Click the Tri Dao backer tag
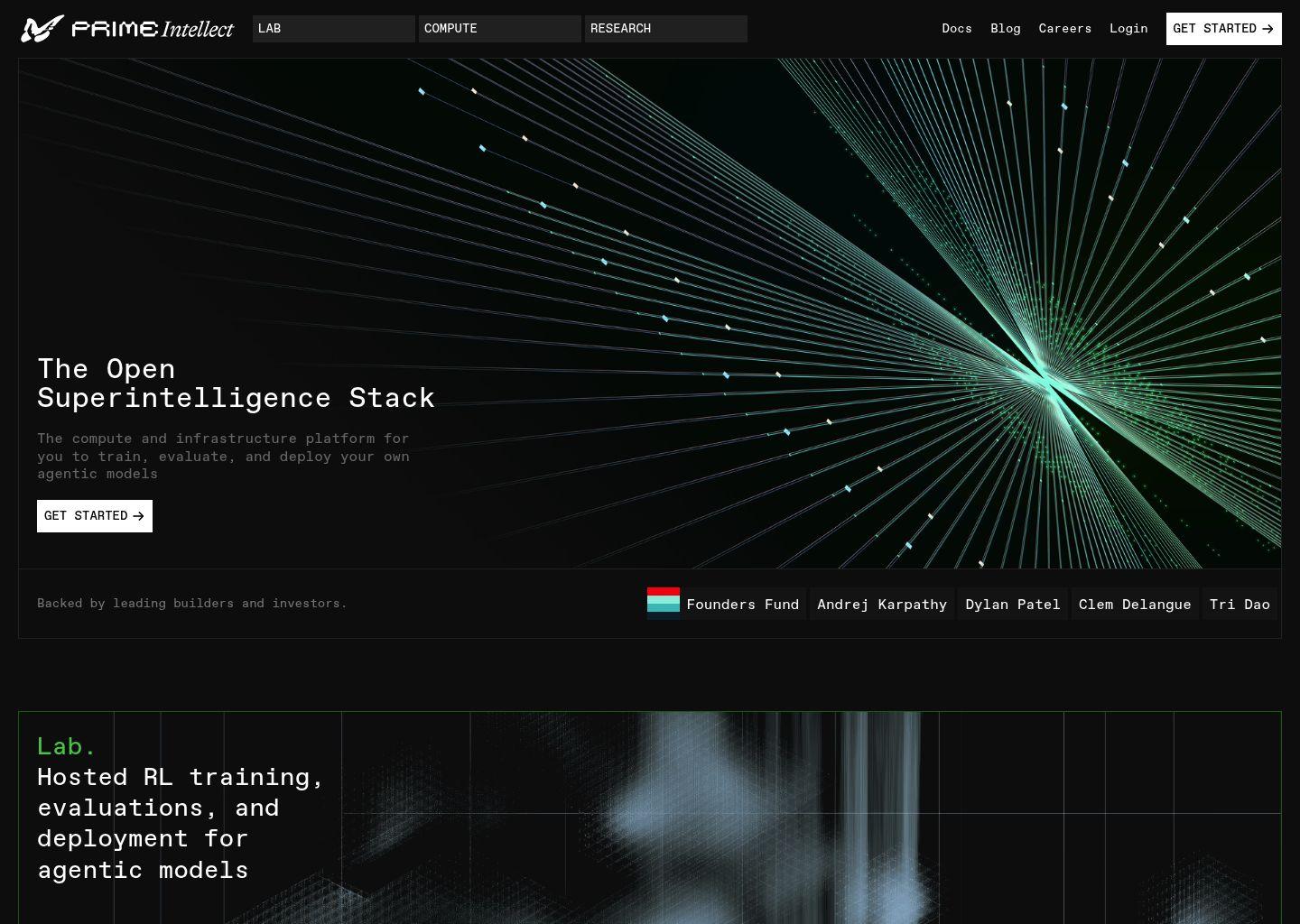 1239,605
